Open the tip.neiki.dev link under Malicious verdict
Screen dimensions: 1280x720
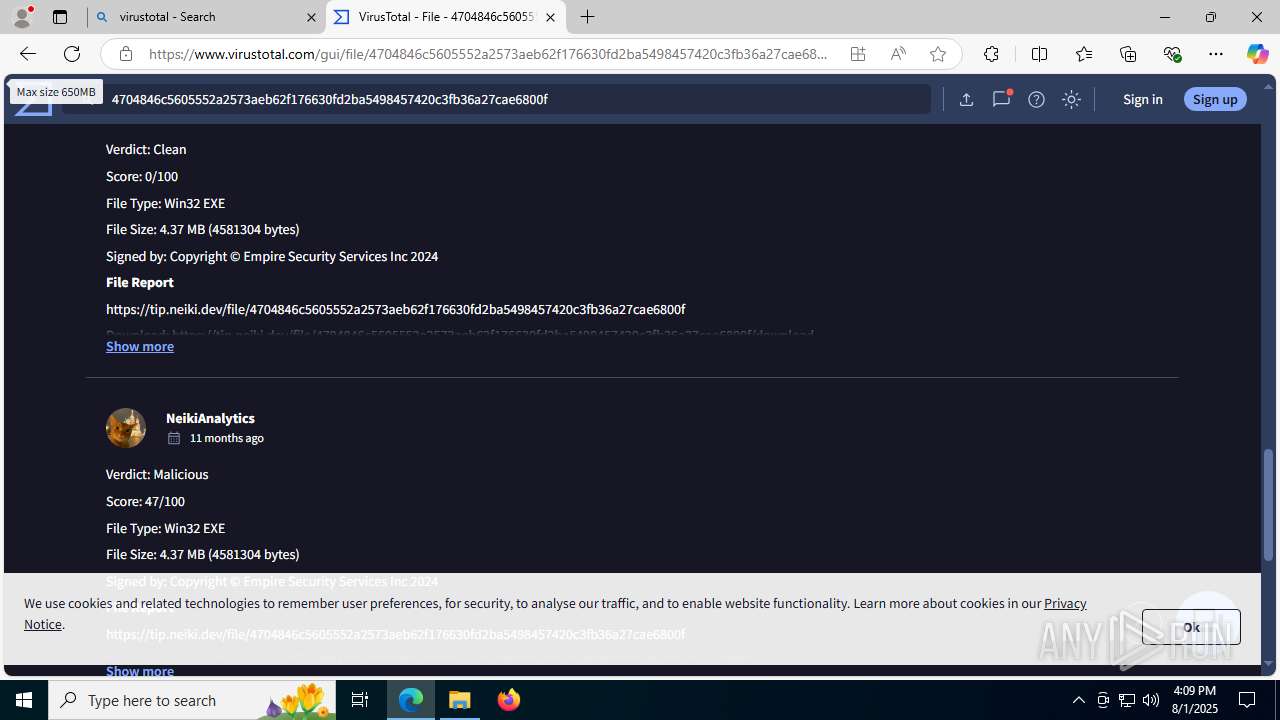click(x=395, y=634)
